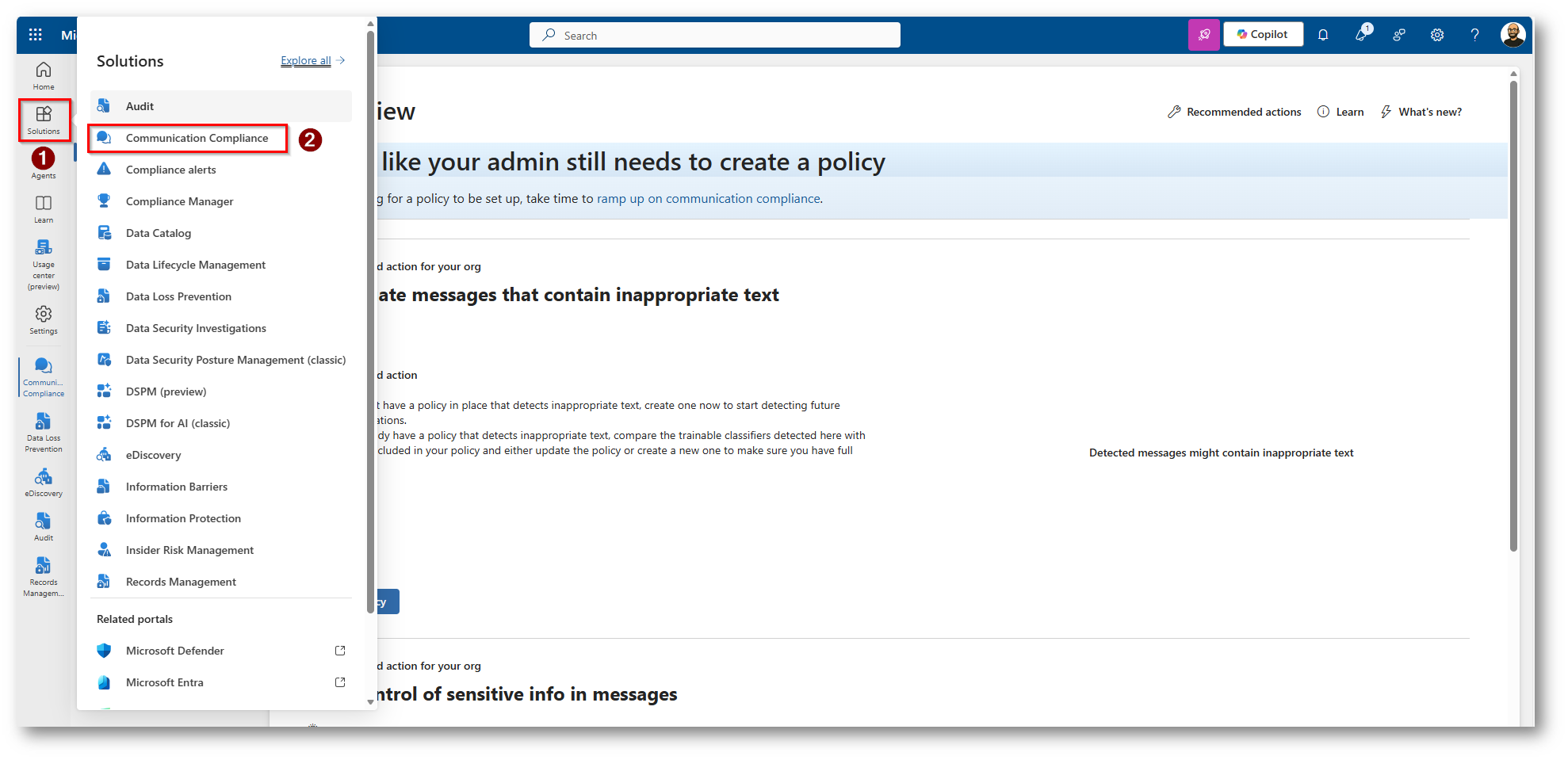Click the help question mark icon
Image resolution: width=1568 pixels, height=760 pixels.
click(1474, 35)
